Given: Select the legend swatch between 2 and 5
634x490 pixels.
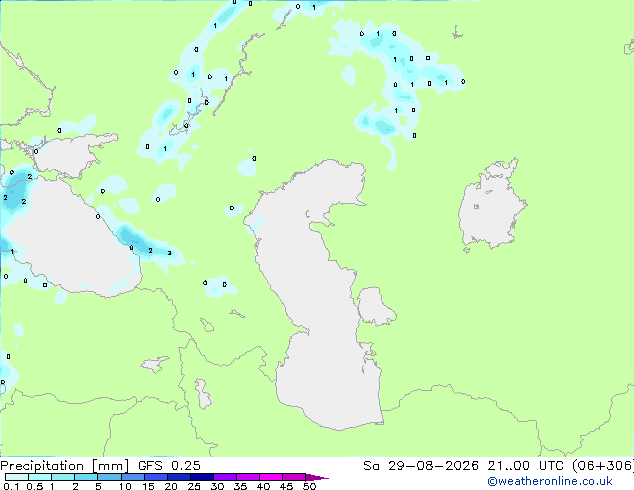Looking at the screenshot, I should click(x=86, y=477).
